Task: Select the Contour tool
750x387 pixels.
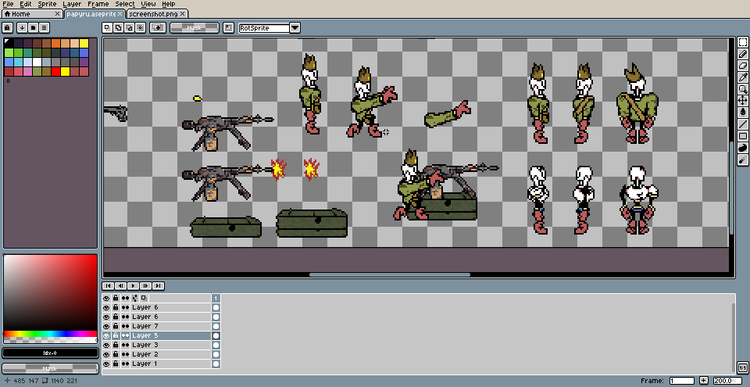Action: (743, 148)
